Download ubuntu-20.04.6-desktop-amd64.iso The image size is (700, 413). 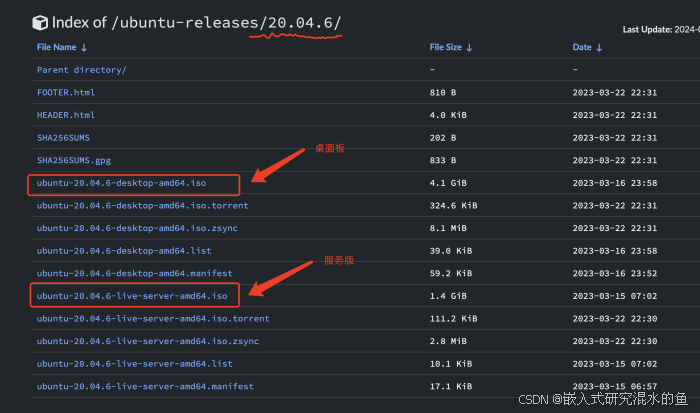121,183
